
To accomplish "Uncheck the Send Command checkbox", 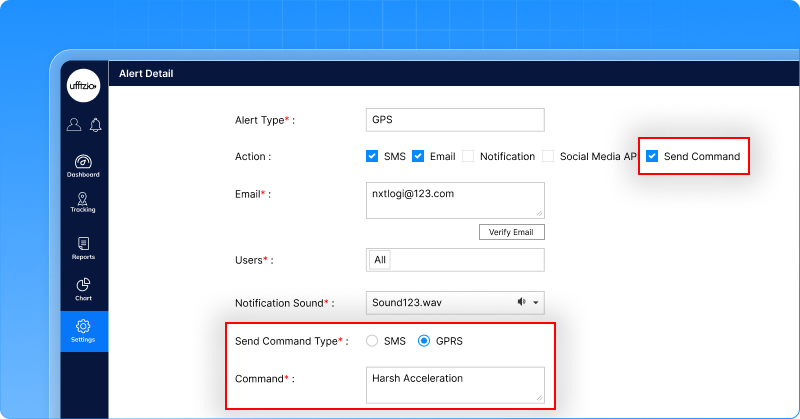I will click(652, 157).
